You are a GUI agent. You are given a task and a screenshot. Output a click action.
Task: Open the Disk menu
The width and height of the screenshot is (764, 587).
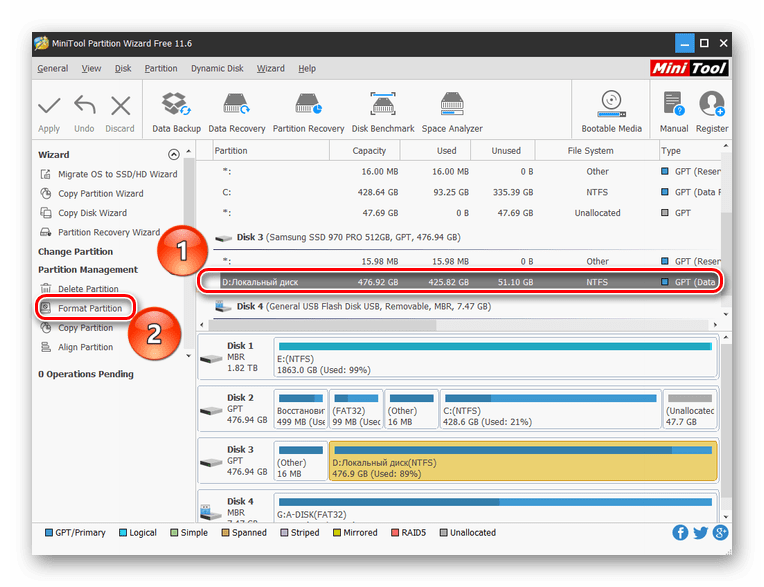point(123,69)
